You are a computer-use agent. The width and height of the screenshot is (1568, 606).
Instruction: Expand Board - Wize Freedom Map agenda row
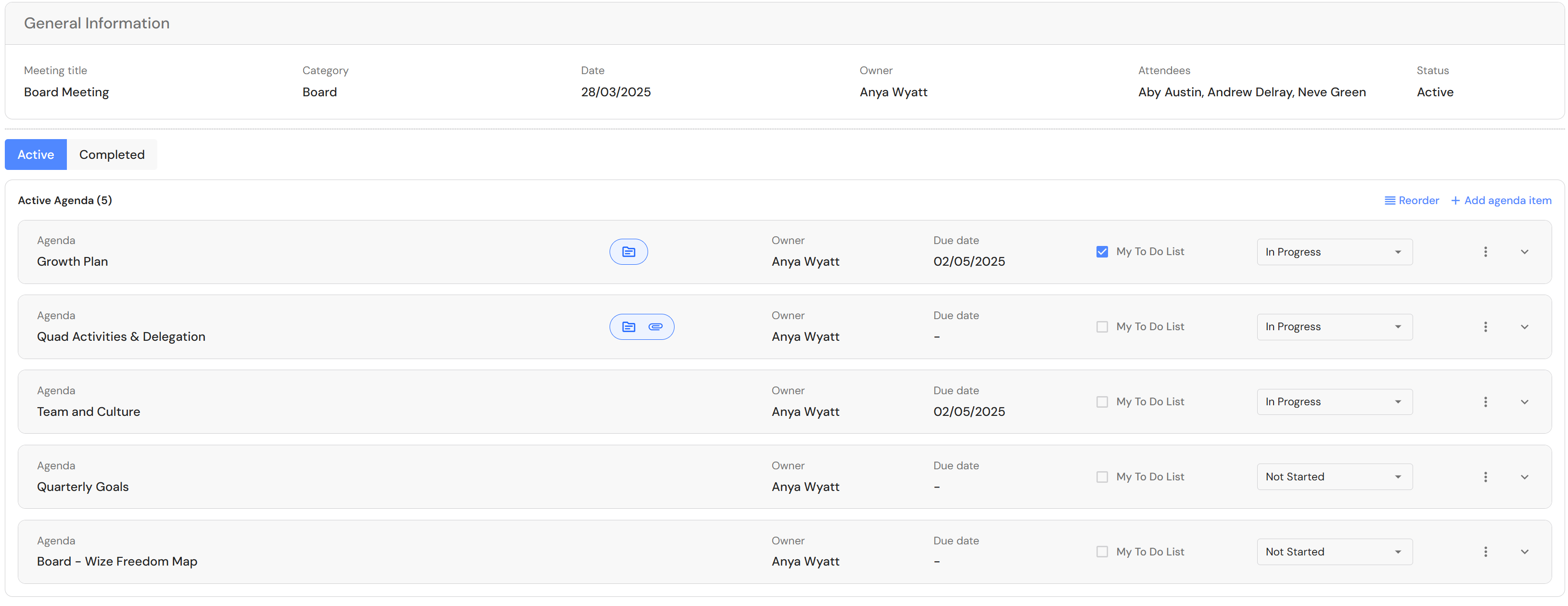(x=1524, y=552)
